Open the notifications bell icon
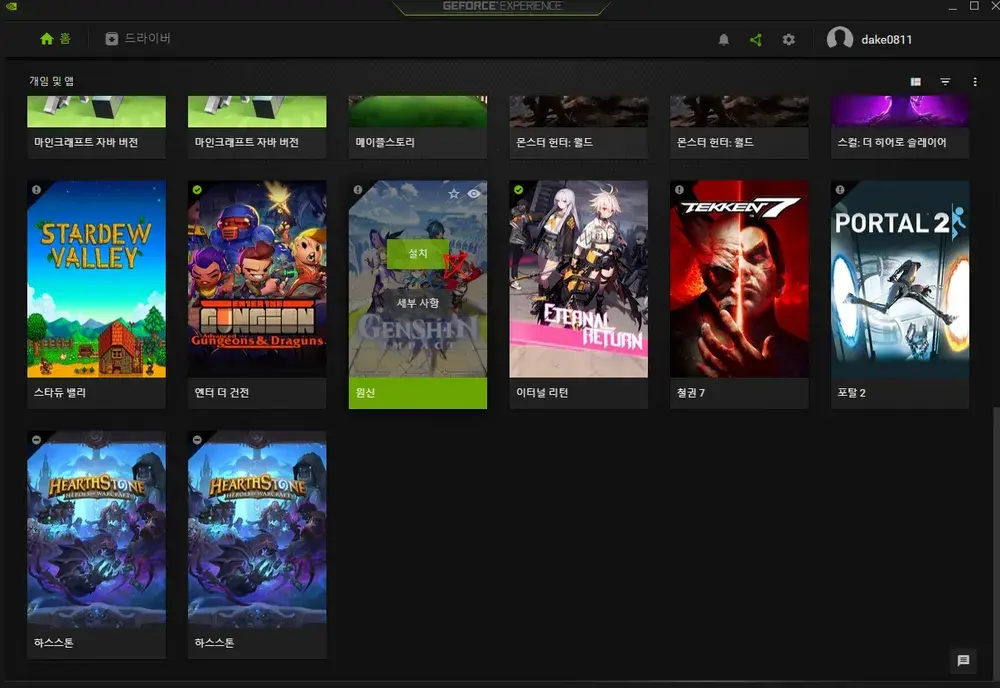Image resolution: width=1000 pixels, height=688 pixels. [x=723, y=40]
